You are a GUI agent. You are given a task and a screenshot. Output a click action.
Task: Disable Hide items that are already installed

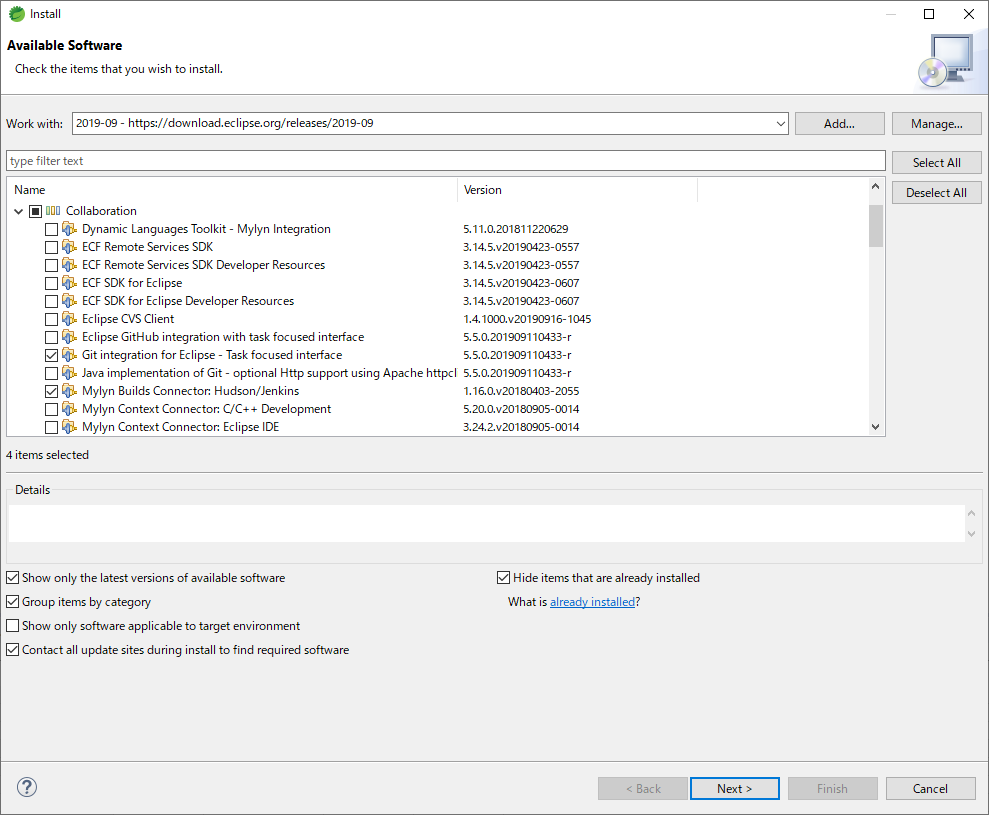(504, 578)
